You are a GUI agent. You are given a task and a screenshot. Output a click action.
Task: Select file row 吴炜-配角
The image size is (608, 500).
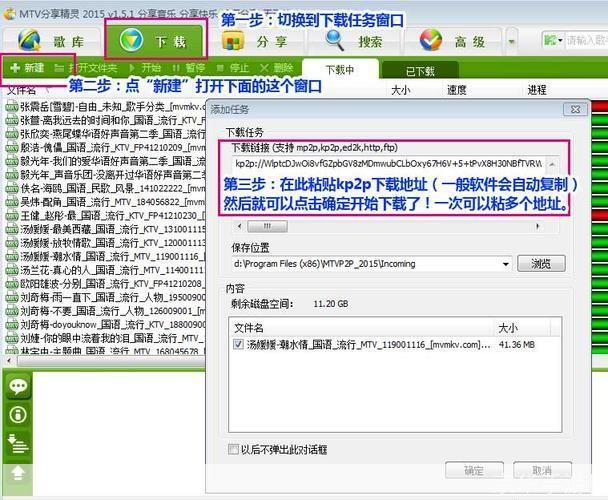(105, 202)
